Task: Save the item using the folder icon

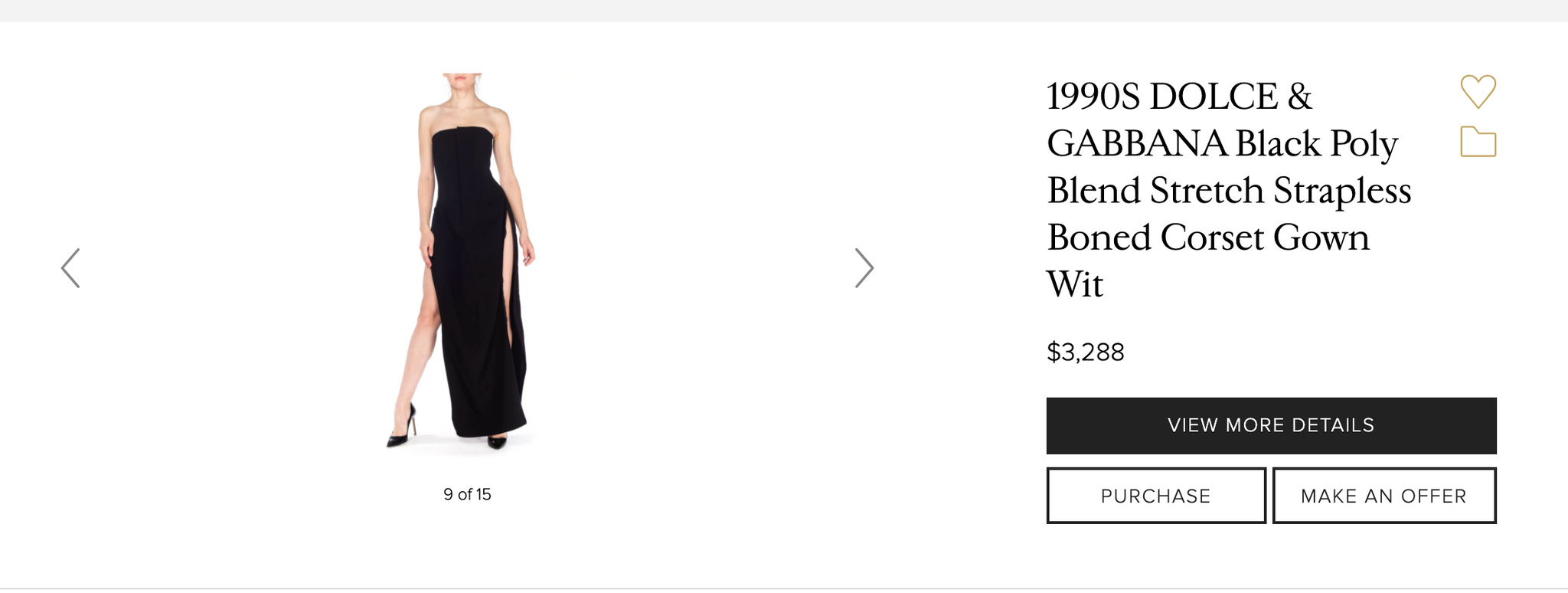Action: click(1478, 142)
